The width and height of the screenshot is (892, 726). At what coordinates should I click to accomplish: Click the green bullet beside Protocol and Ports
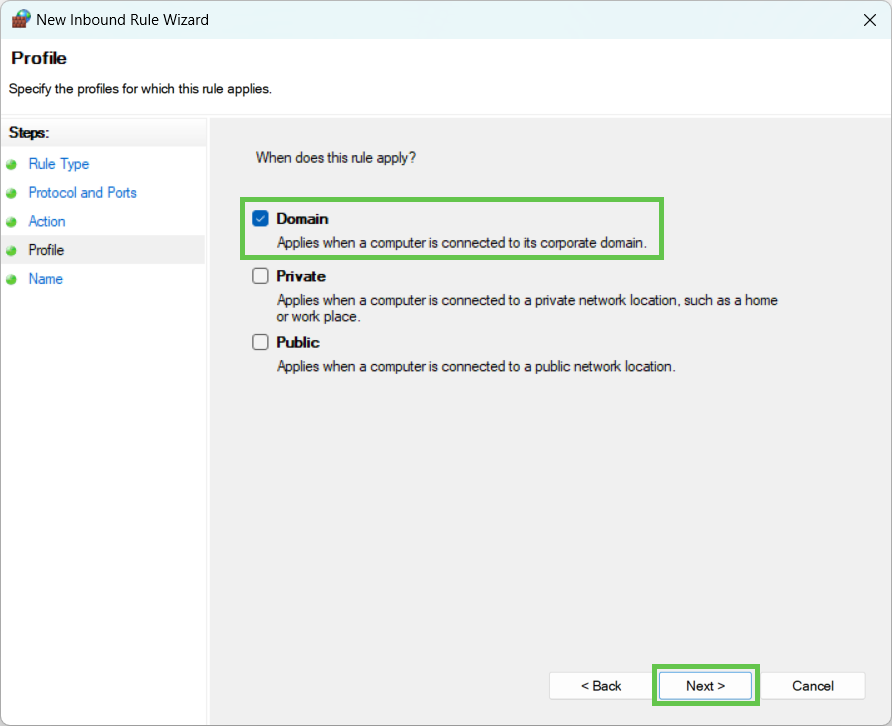point(11,193)
